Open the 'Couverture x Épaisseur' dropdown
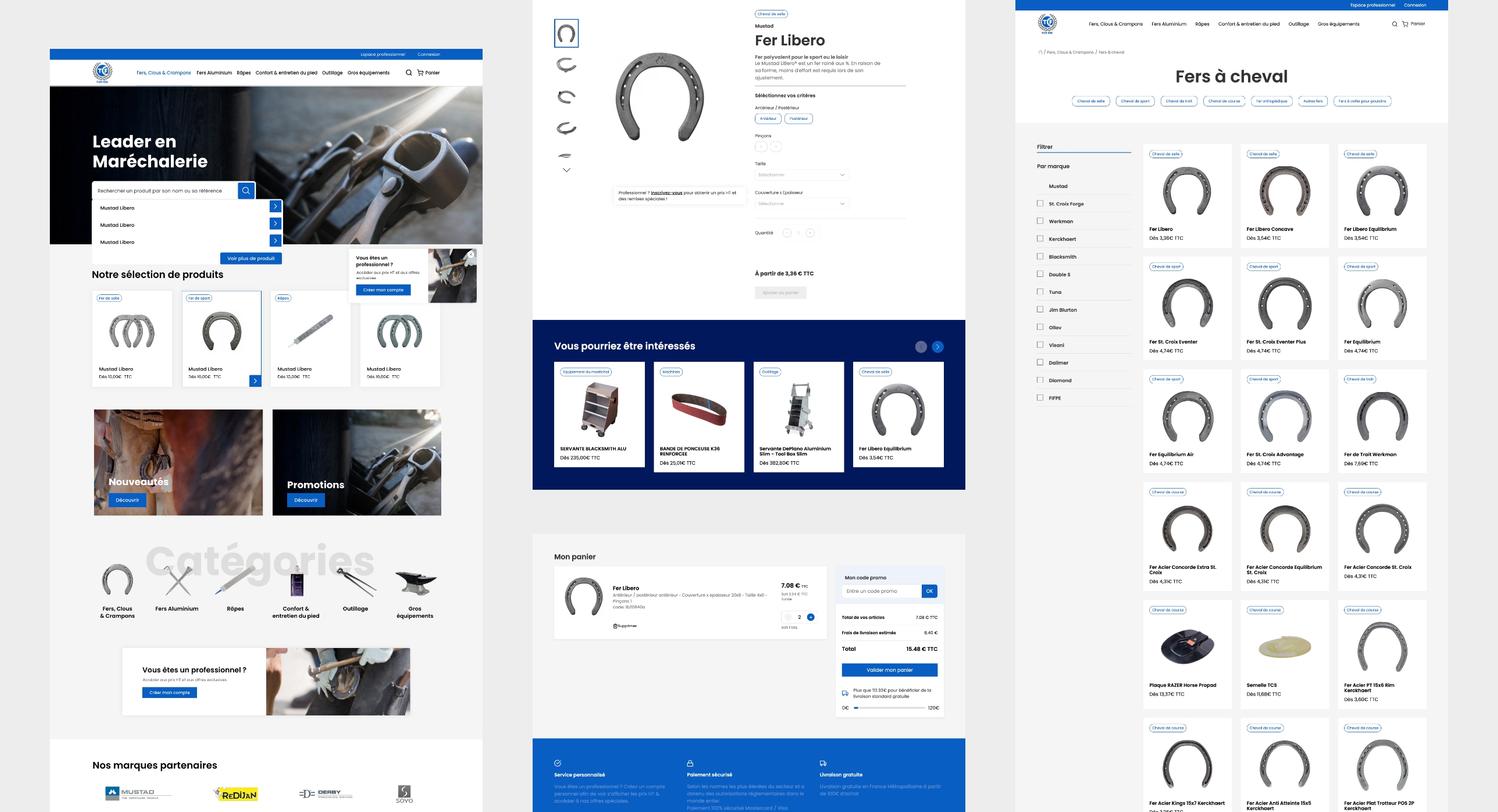1498x812 pixels. tap(801, 204)
